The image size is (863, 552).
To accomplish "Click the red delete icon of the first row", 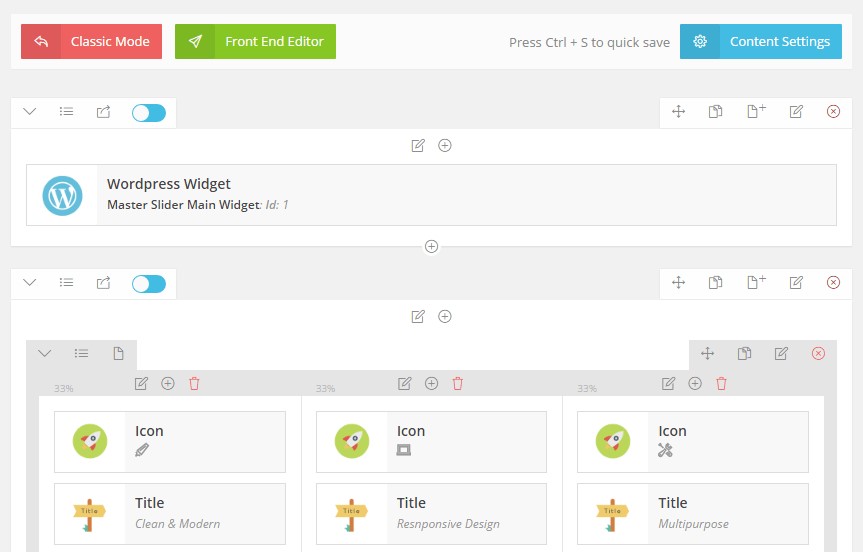I will (833, 112).
